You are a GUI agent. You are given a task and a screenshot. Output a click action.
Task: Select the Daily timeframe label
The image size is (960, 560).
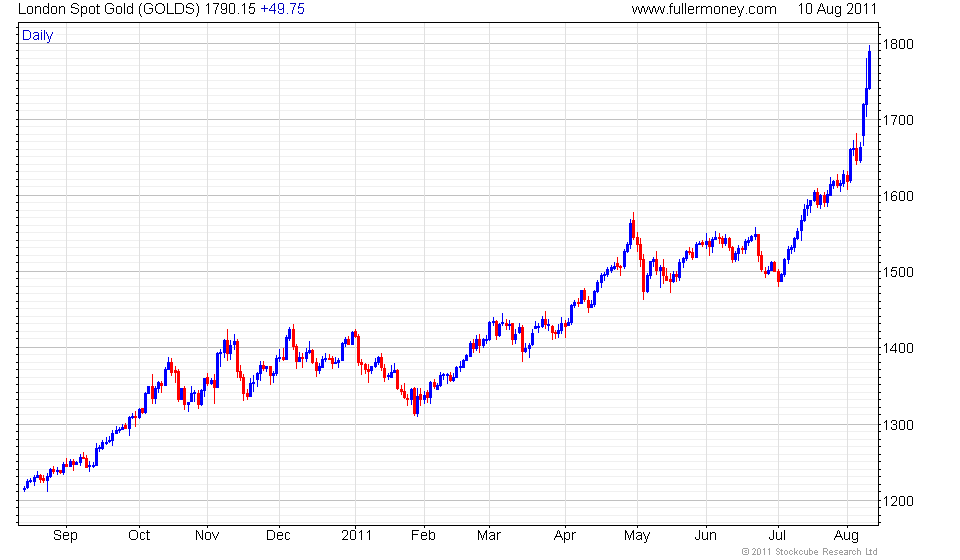pos(38,36)
